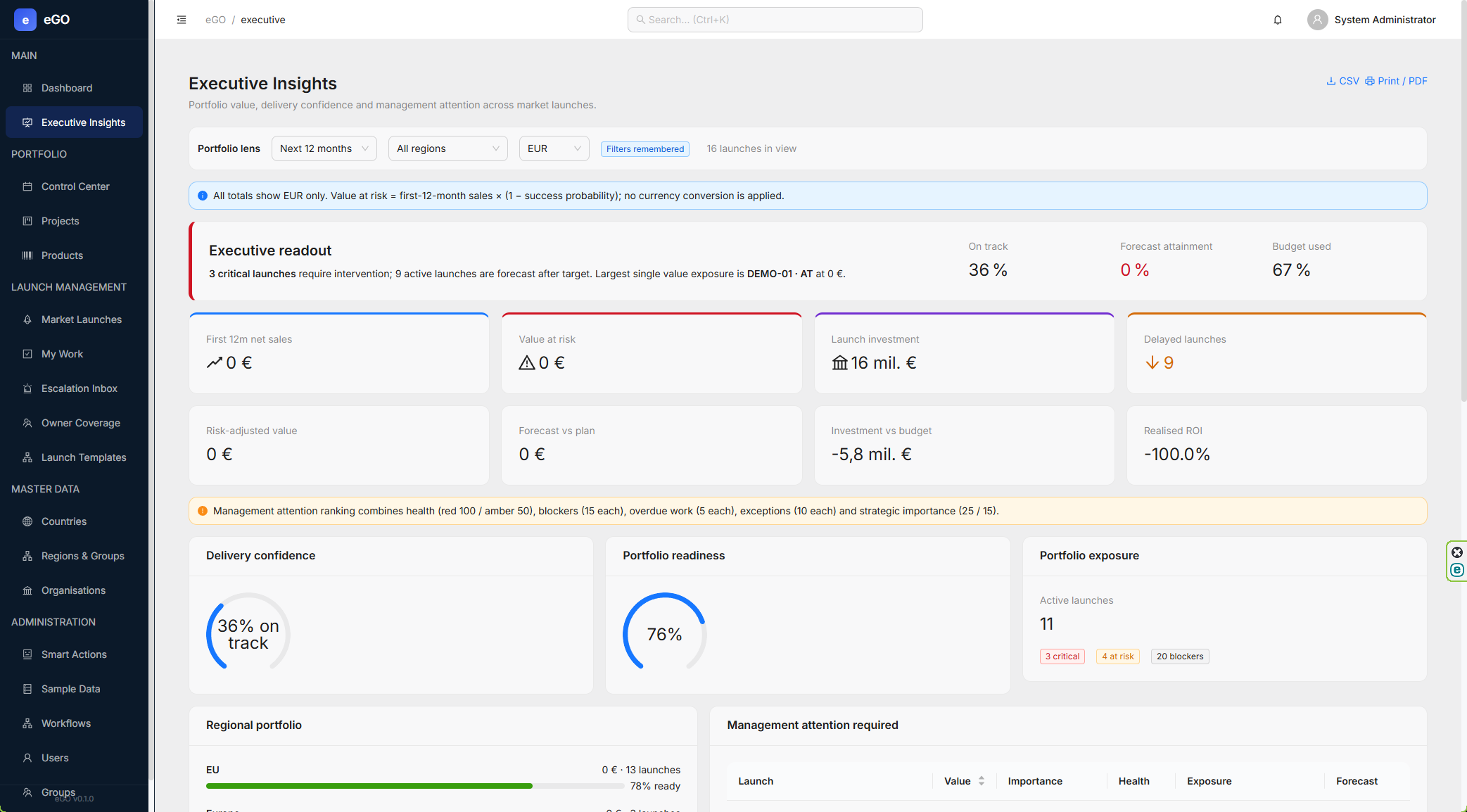Viewport: 1467px width, 812px height.
Task: Click the Forecast column header
Action: tap(1357, 781)
